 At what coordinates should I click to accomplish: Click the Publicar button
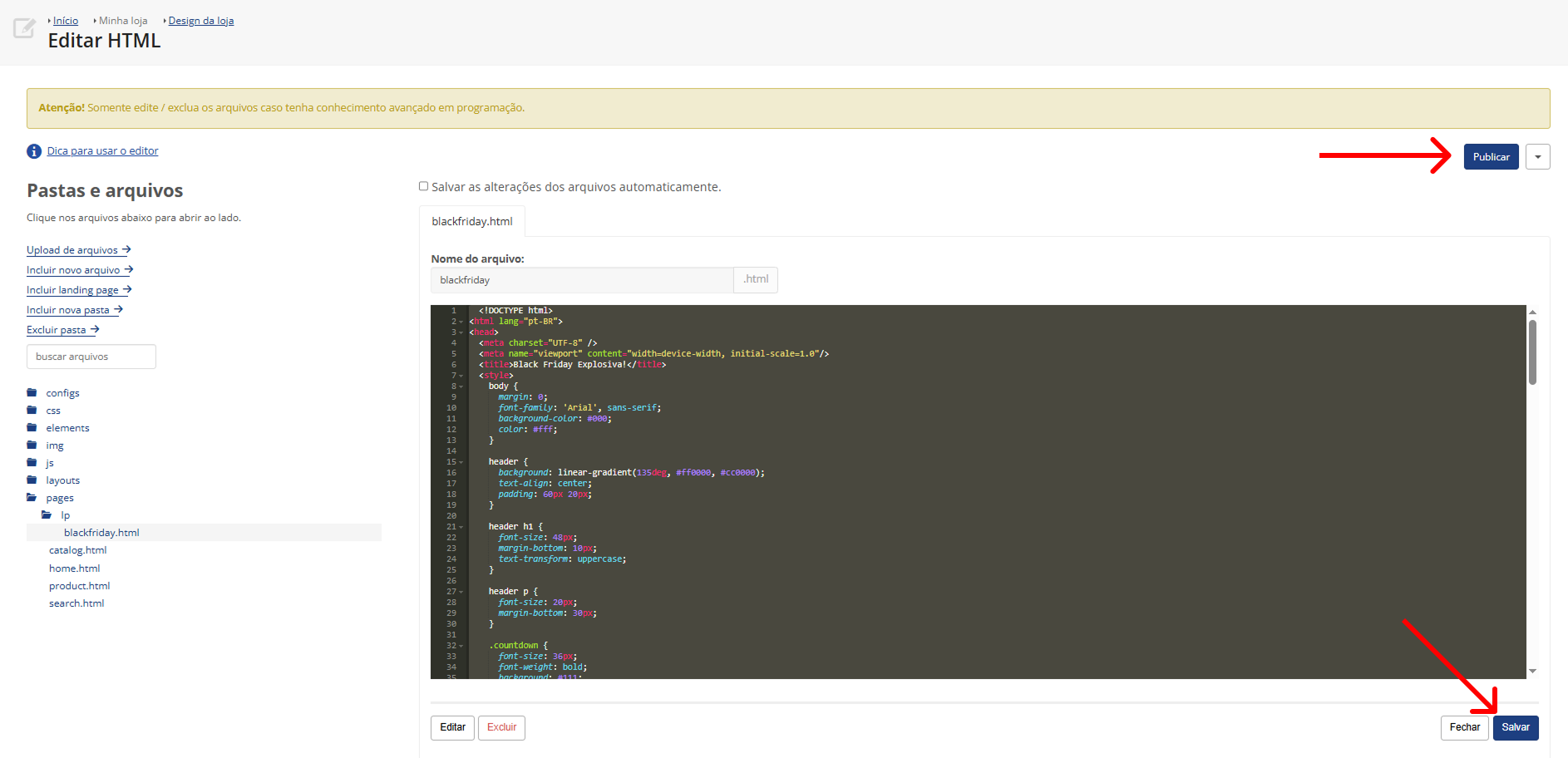[x=1492, y=157]
